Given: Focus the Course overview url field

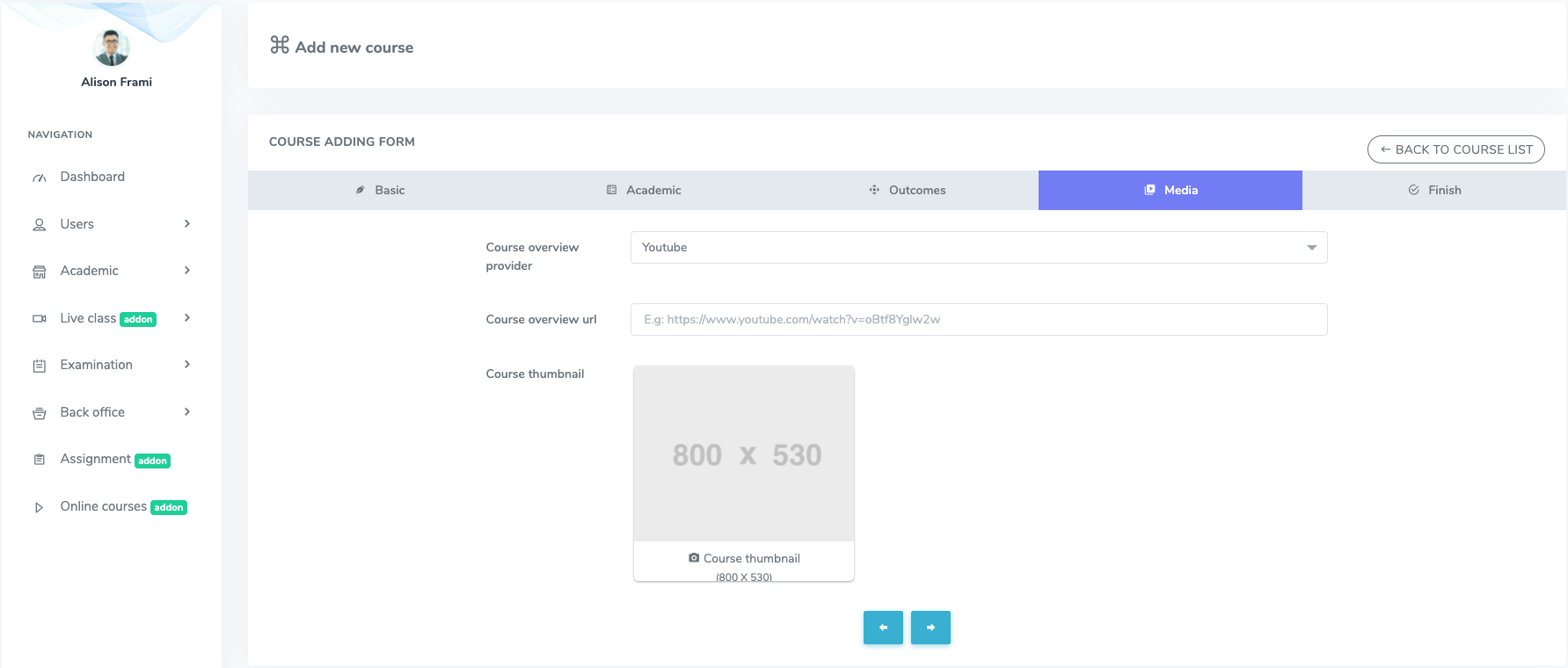Looking at the screenshot, I should pyautogui.click(x=978, y=320).
